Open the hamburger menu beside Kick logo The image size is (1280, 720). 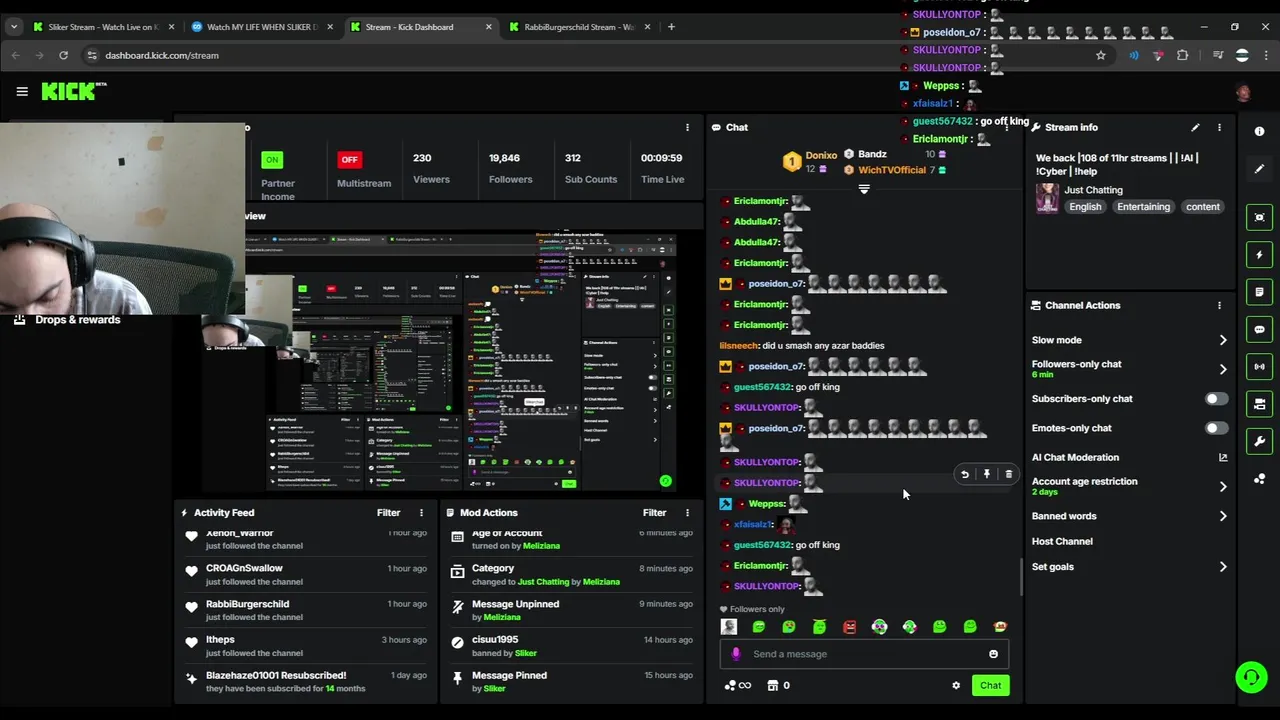22,91
